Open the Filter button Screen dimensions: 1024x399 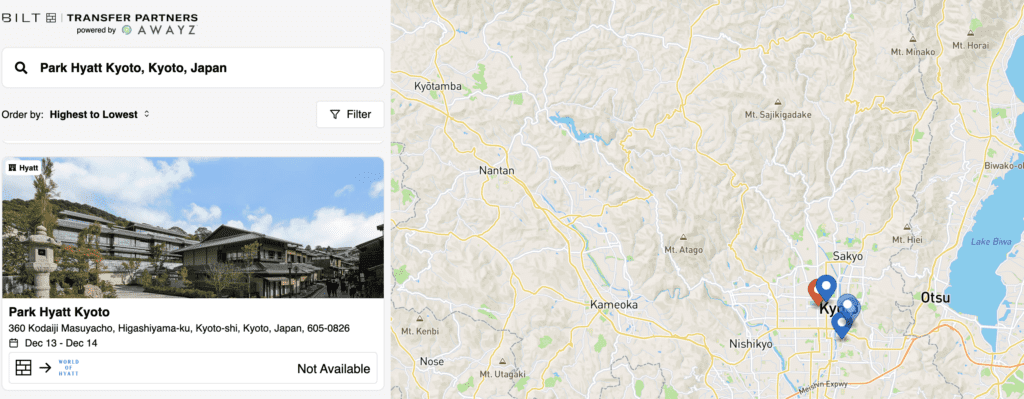pyautogui.click(x=350, y=114)
